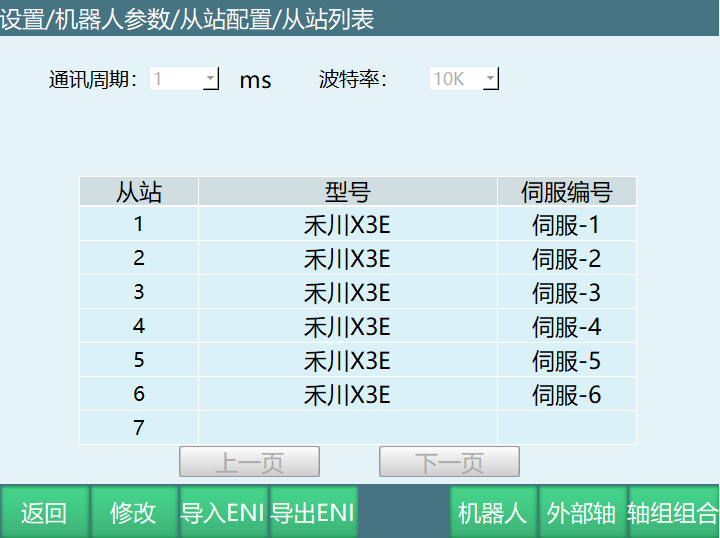Click 导出ENI to export file
720x538 pixels.
coord(313,513)
